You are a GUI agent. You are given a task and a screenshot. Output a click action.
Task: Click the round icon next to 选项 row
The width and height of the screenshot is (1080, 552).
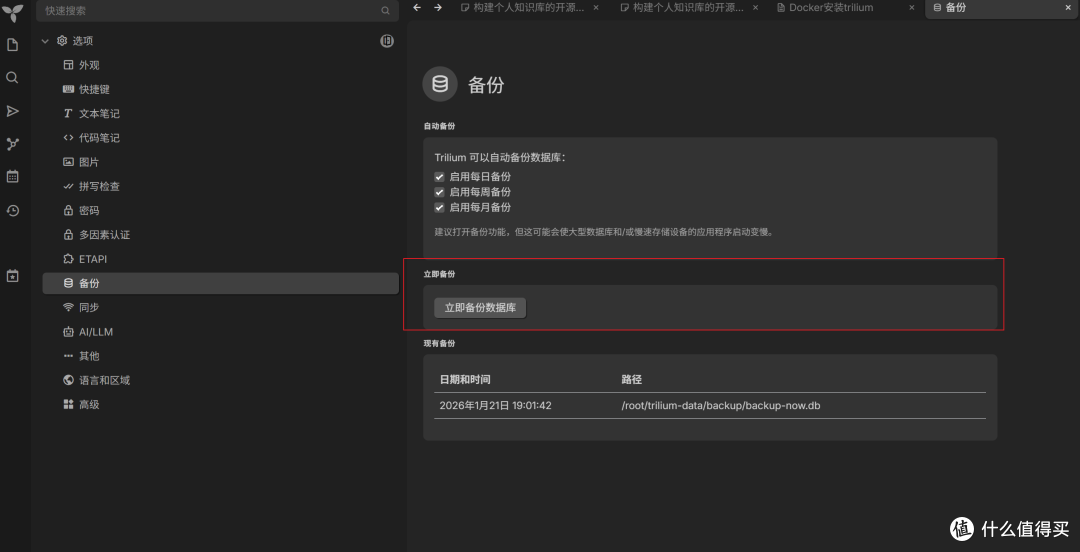click(387, 41)
